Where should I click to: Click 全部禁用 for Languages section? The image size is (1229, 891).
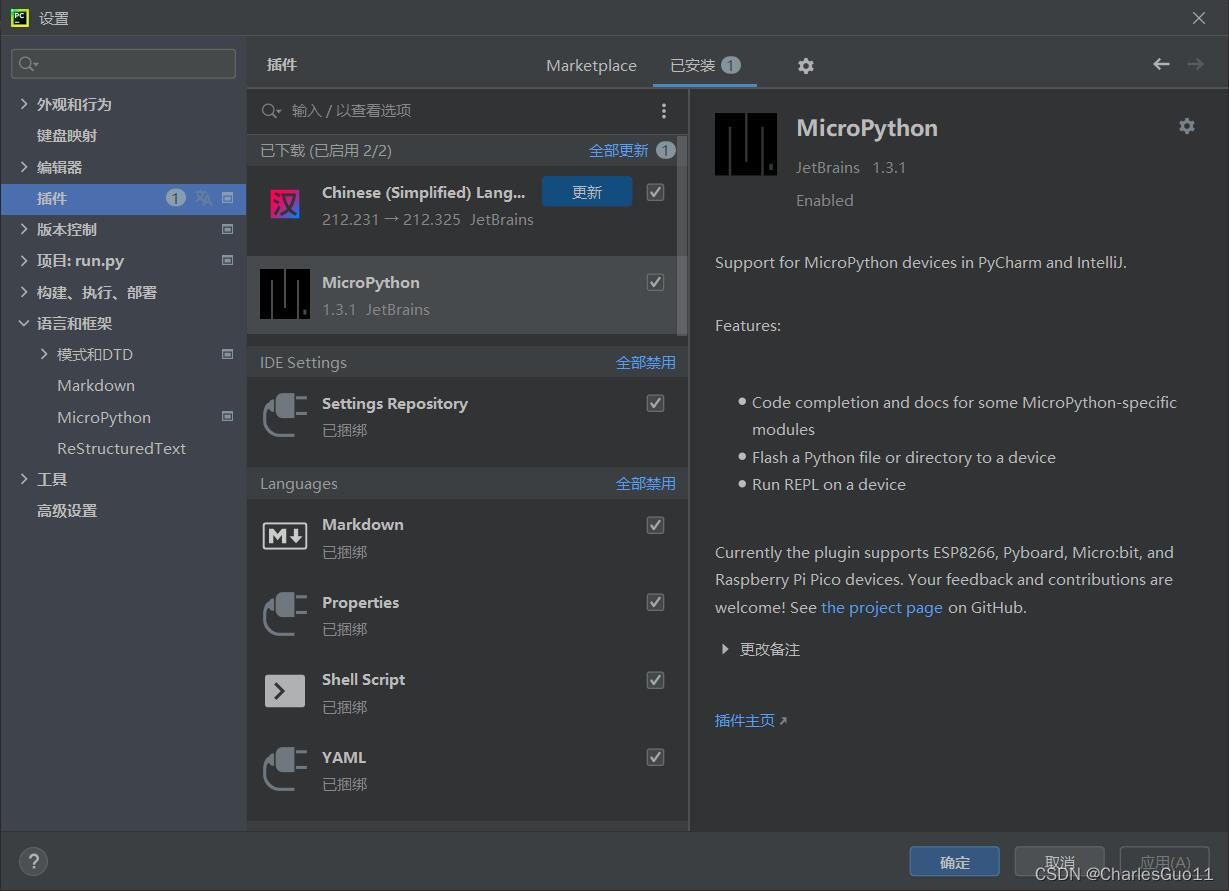[646, 483]
